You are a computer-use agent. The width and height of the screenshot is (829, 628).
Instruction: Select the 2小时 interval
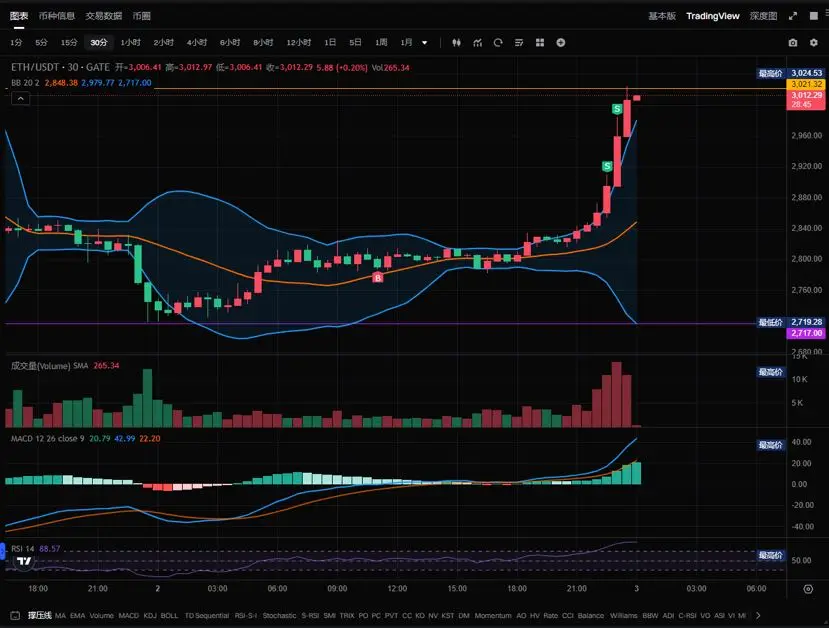click(x=163, y=42)
